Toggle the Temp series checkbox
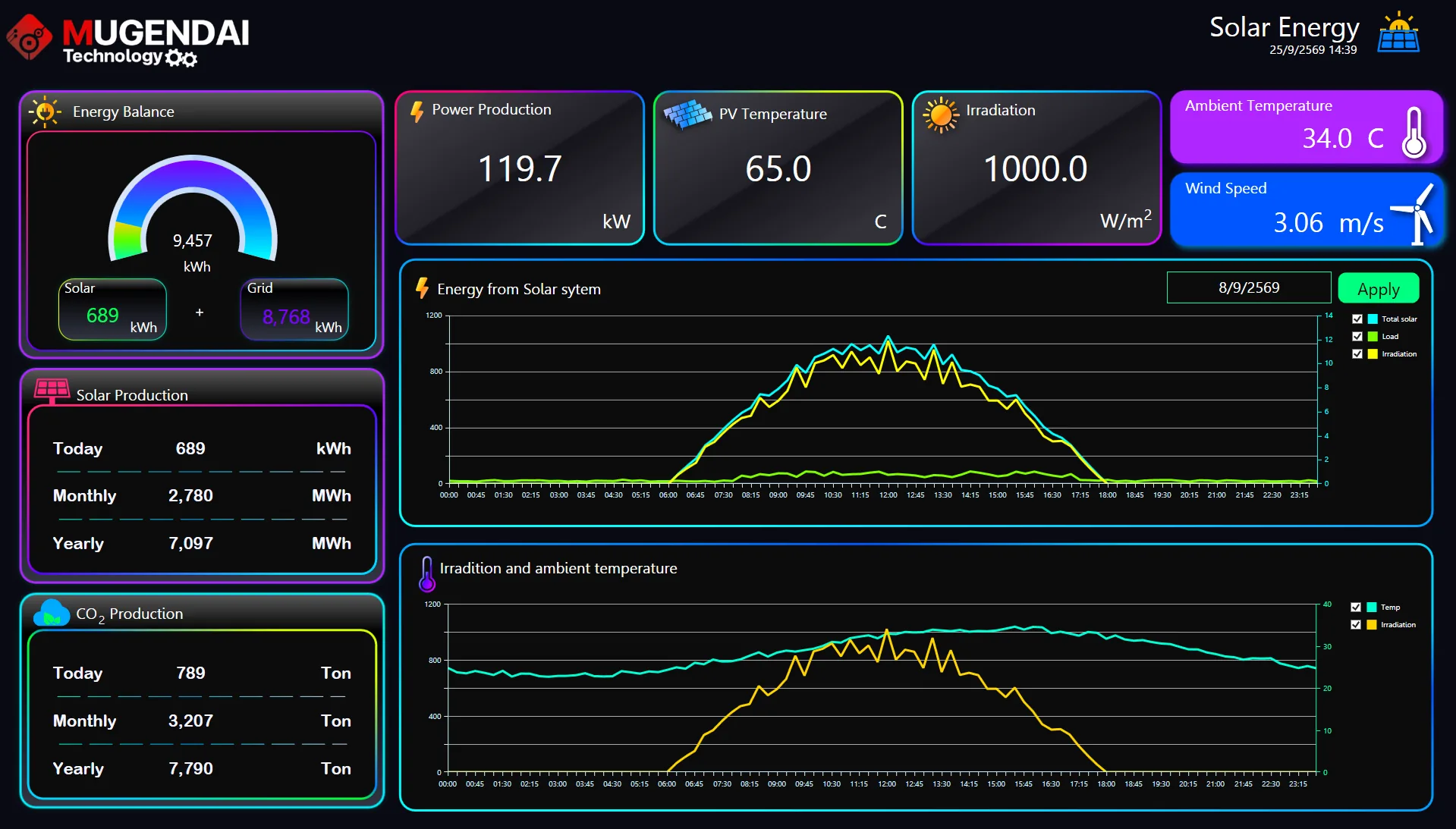 (1356, 608)
